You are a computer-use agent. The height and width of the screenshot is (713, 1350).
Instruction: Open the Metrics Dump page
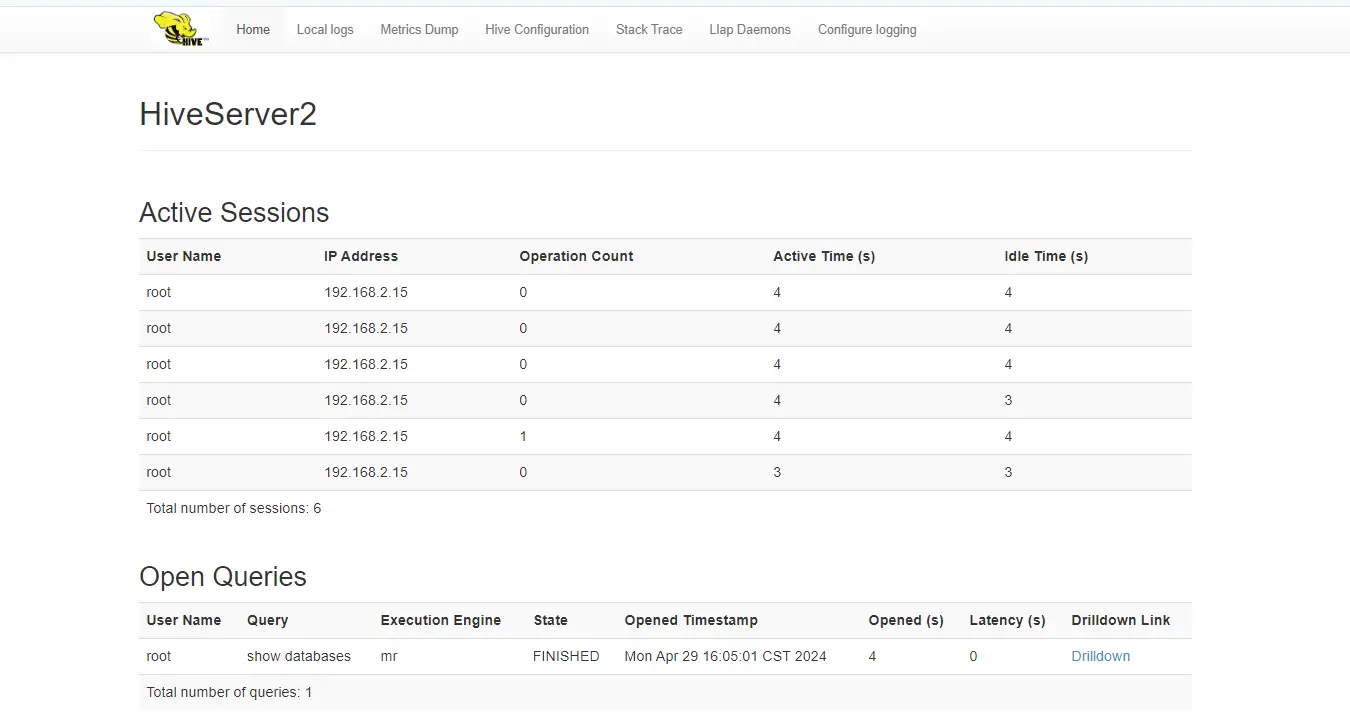point(419,30)
